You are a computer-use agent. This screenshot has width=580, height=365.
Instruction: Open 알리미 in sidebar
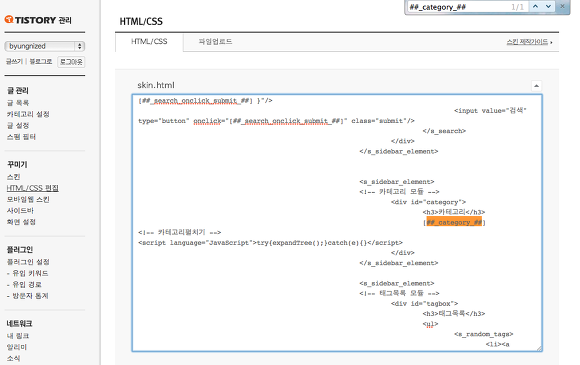pos(17,347)
